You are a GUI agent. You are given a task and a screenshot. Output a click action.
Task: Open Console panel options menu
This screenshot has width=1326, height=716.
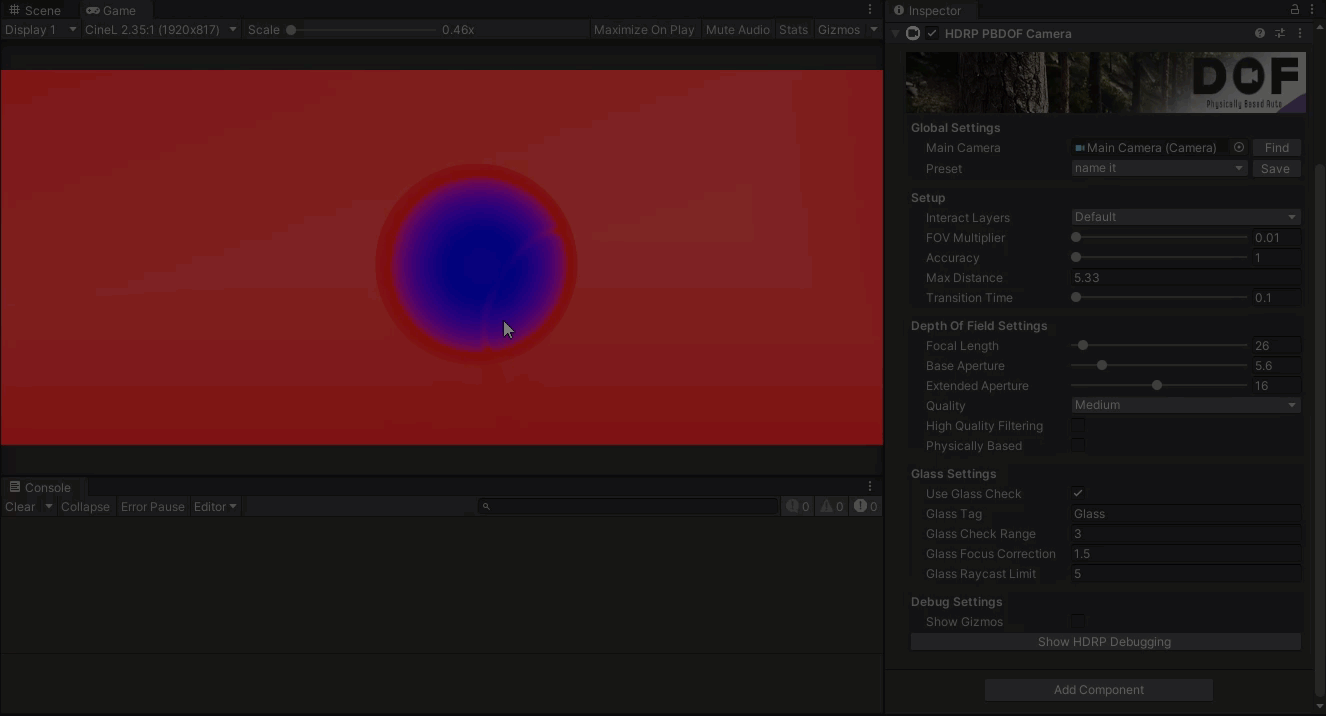coord(870,487)
